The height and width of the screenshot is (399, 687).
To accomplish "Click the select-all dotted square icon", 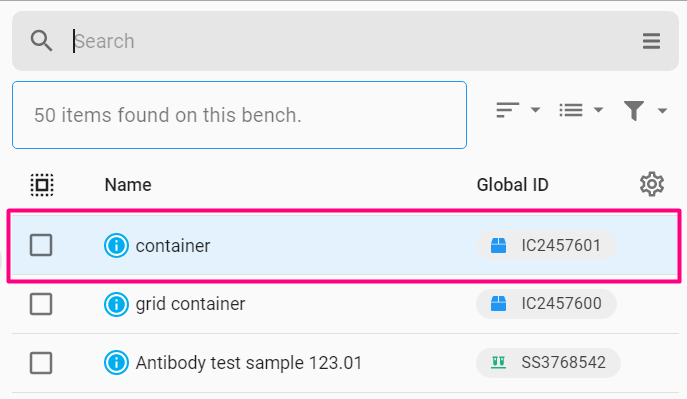I will click(x=42, y=185).
